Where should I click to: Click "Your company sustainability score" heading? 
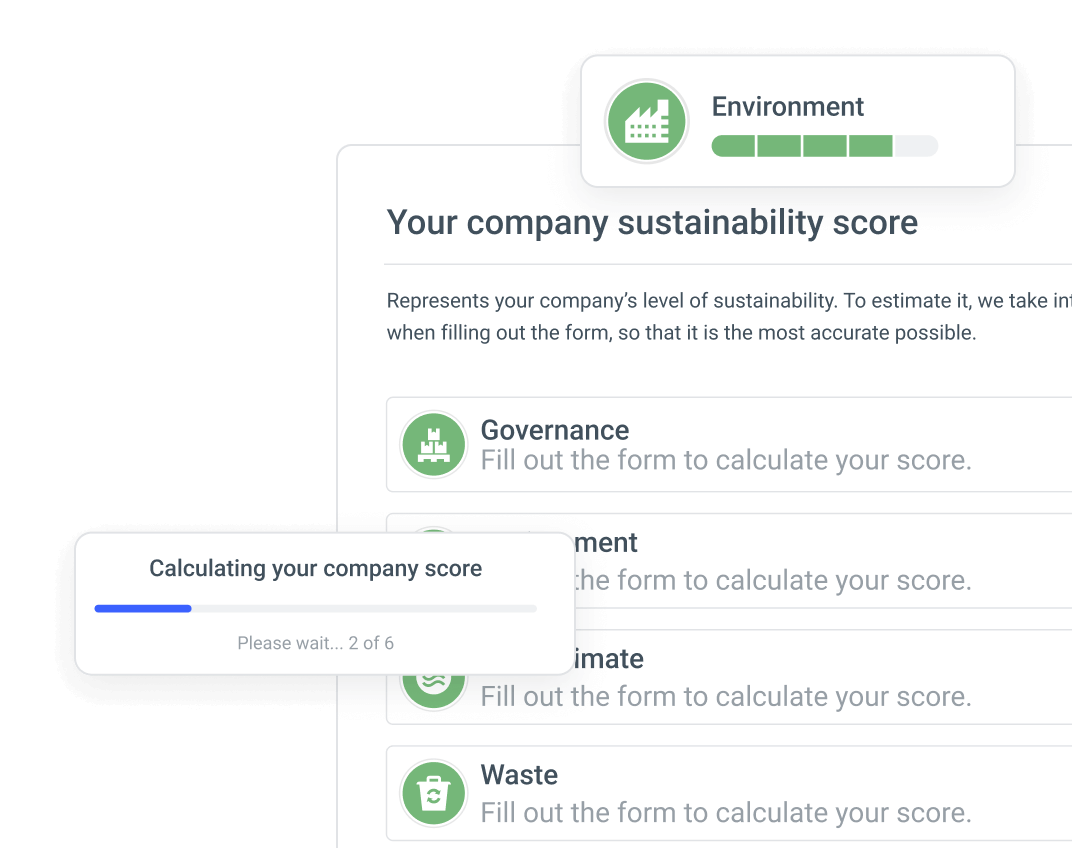652,223
